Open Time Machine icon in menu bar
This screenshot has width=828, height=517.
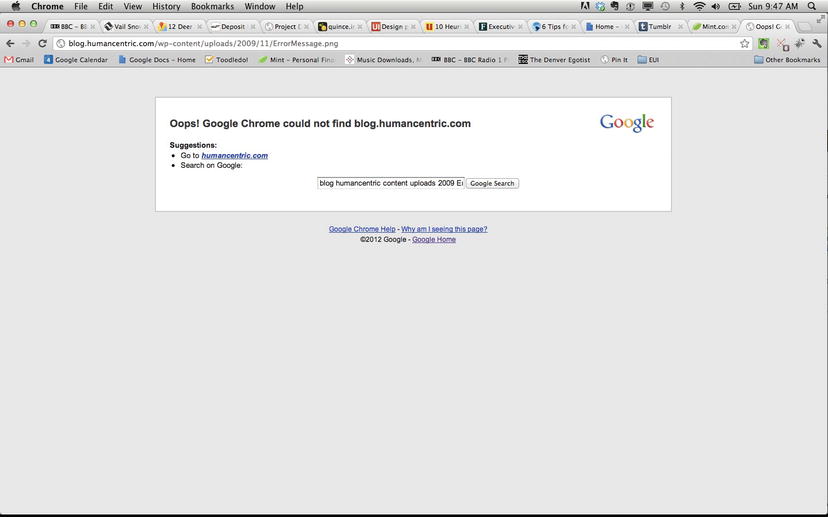[665, 6]
